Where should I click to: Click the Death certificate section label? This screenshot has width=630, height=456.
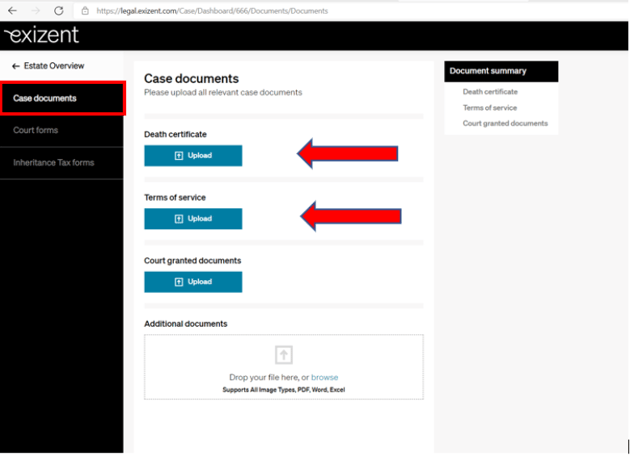coord(175,134)
